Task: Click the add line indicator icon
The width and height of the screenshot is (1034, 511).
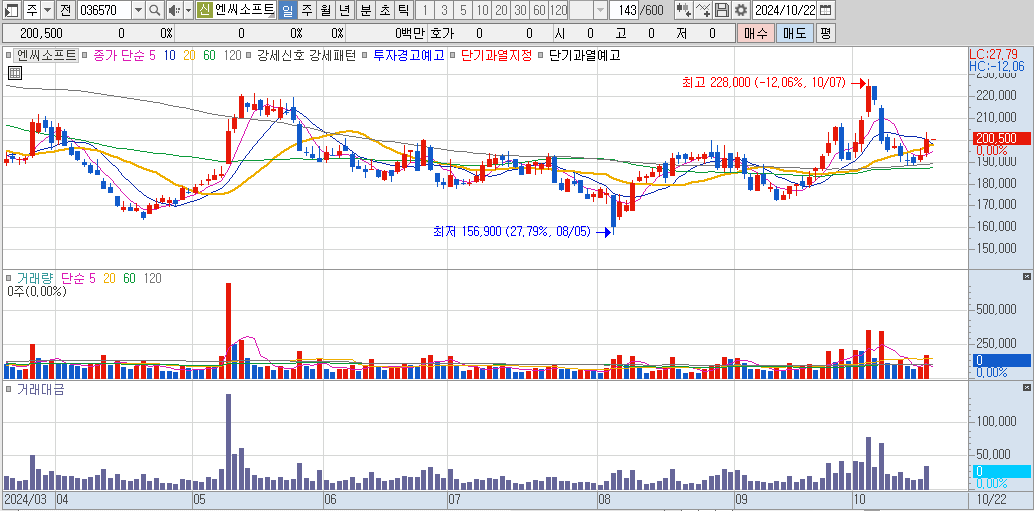Action: pos(704,10)
